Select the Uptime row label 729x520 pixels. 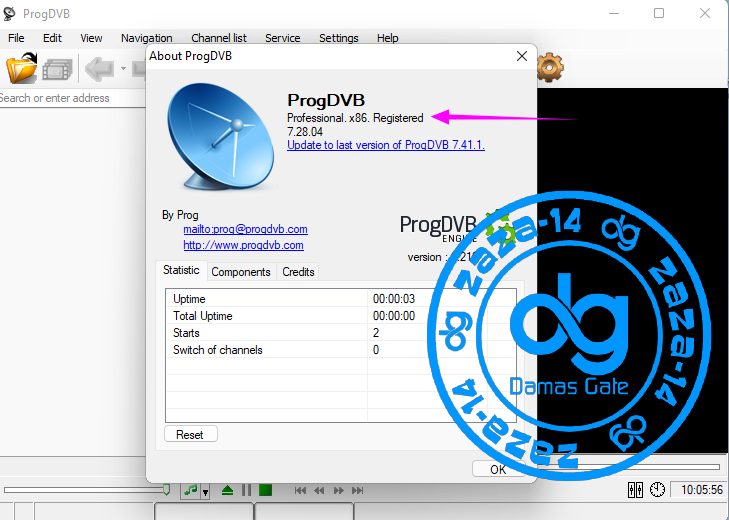pos(189,299)
